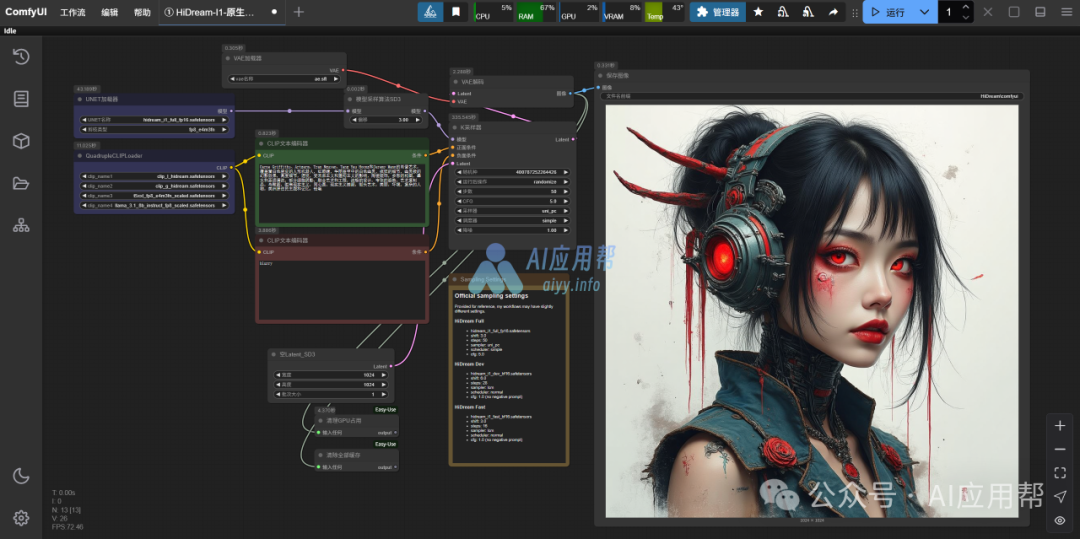Collapse the 空Latent_SD3 node via its dot
Viewport: 1080px width, 539px height.
273,355
